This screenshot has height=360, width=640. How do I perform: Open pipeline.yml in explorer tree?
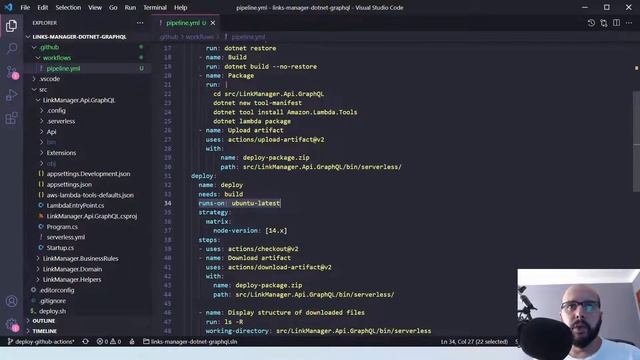point(63,69)
